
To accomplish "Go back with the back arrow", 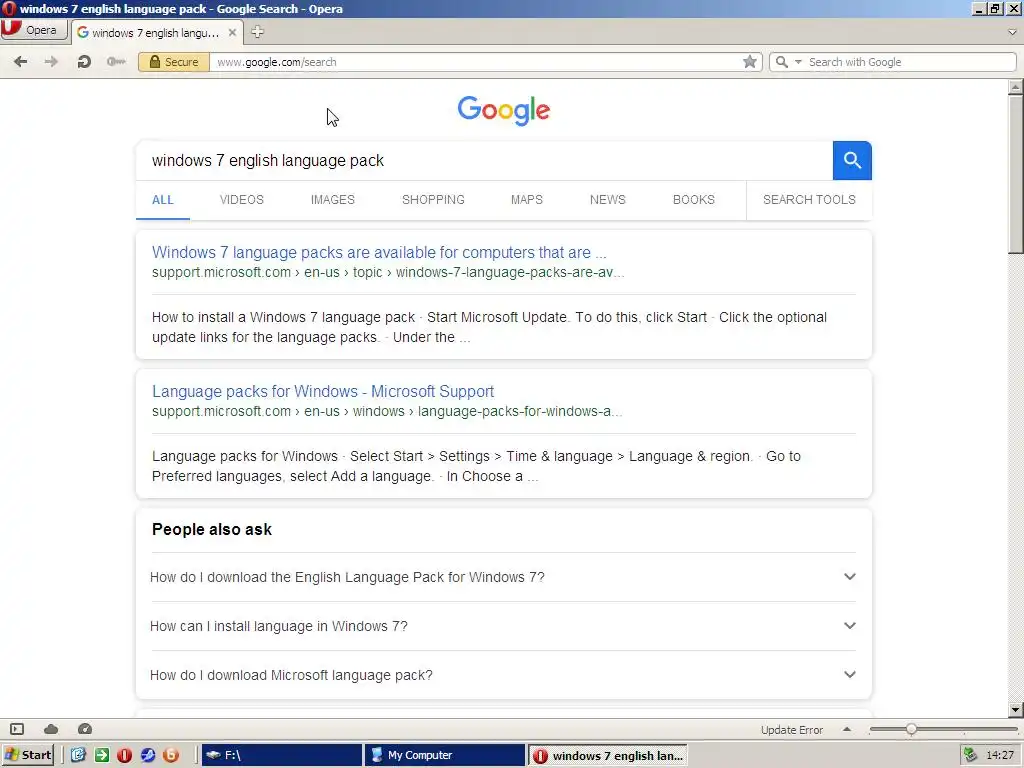I will 20,61.
